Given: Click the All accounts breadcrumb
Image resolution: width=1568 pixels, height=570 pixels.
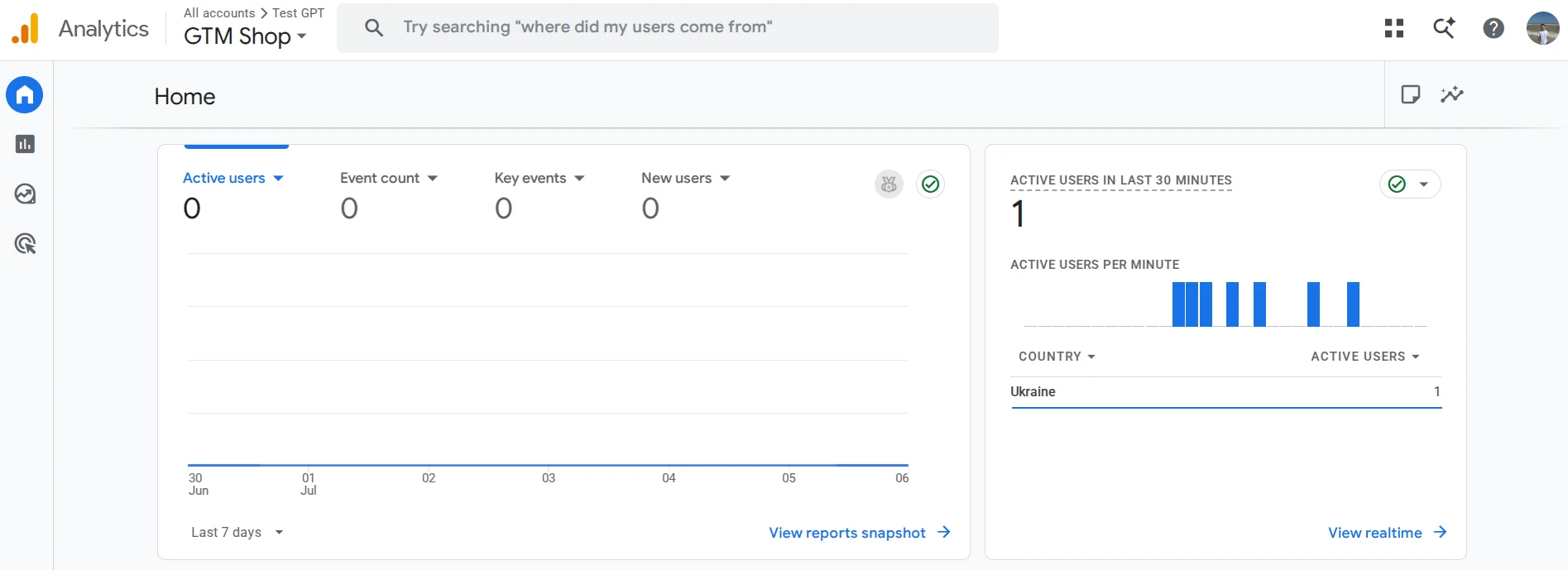Looking at the screenshot, I should tap(219, 13).
